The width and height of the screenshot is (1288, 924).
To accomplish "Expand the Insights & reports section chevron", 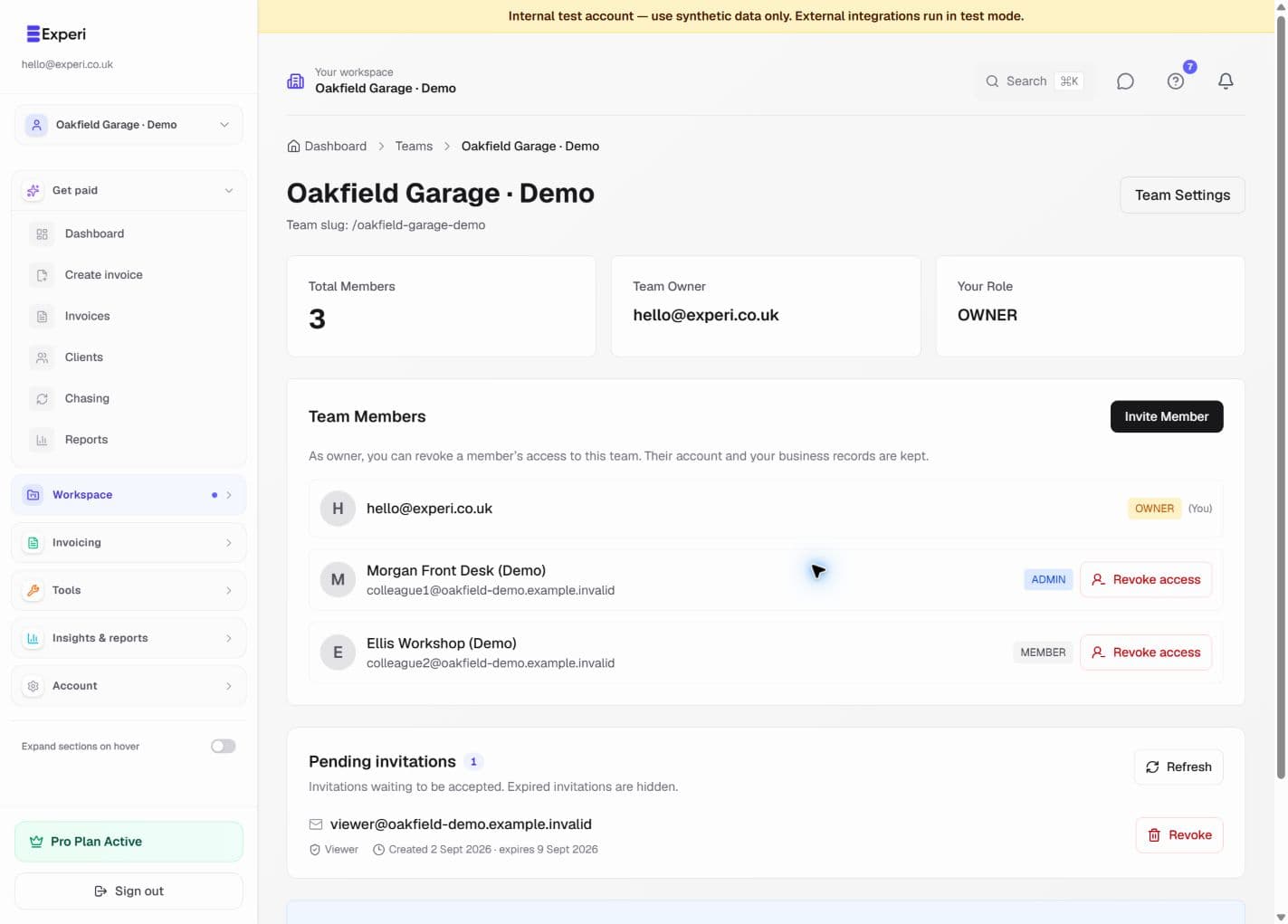I will 229,638.
